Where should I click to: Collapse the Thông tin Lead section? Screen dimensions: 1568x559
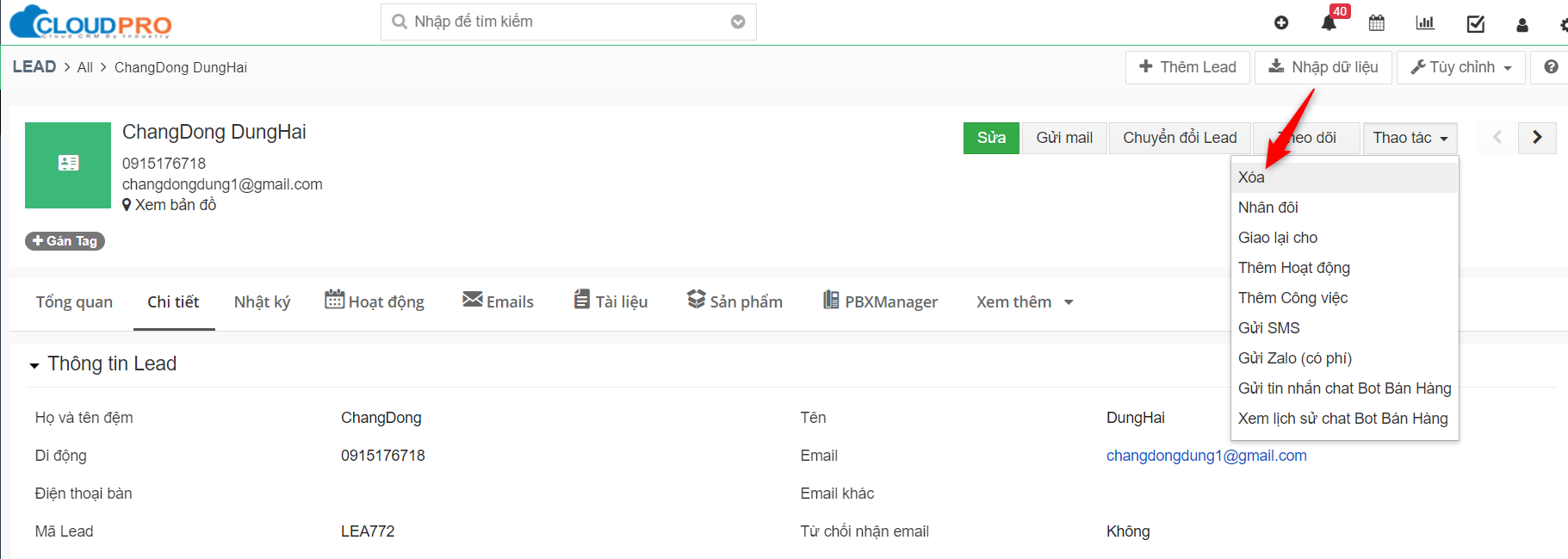tap(34, 365)
